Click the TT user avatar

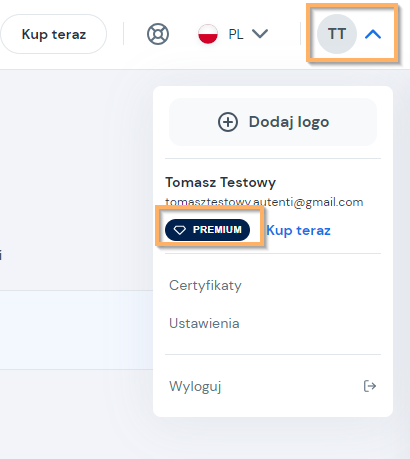coord(337,34)
